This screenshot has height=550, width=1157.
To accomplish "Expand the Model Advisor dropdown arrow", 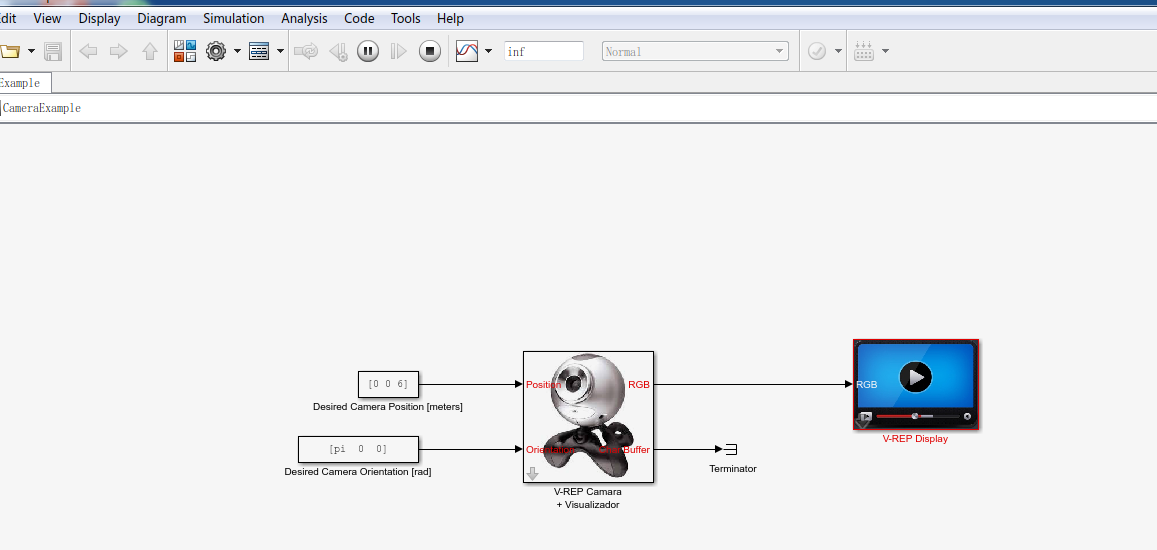I will tap(838, 51).
